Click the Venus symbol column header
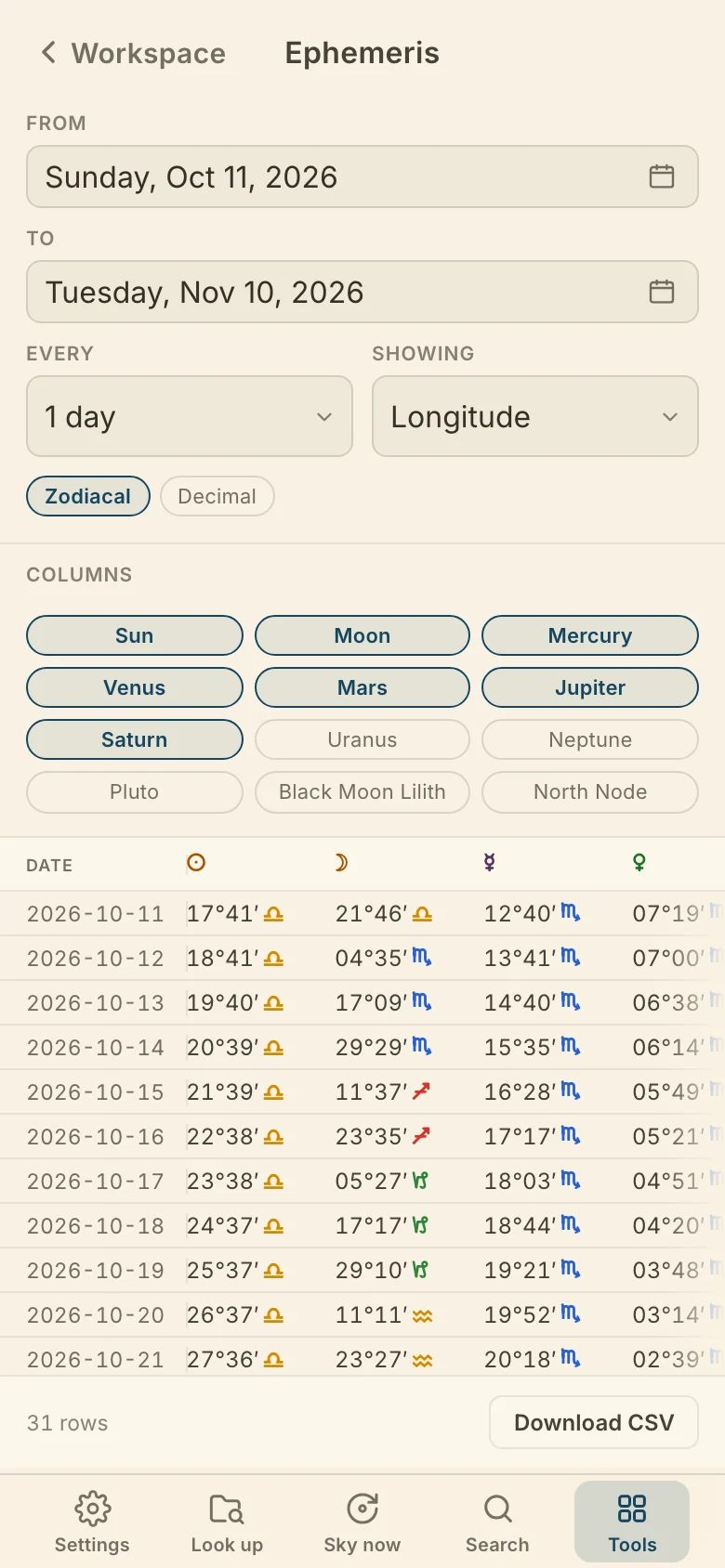 click(x=639, y=863)
